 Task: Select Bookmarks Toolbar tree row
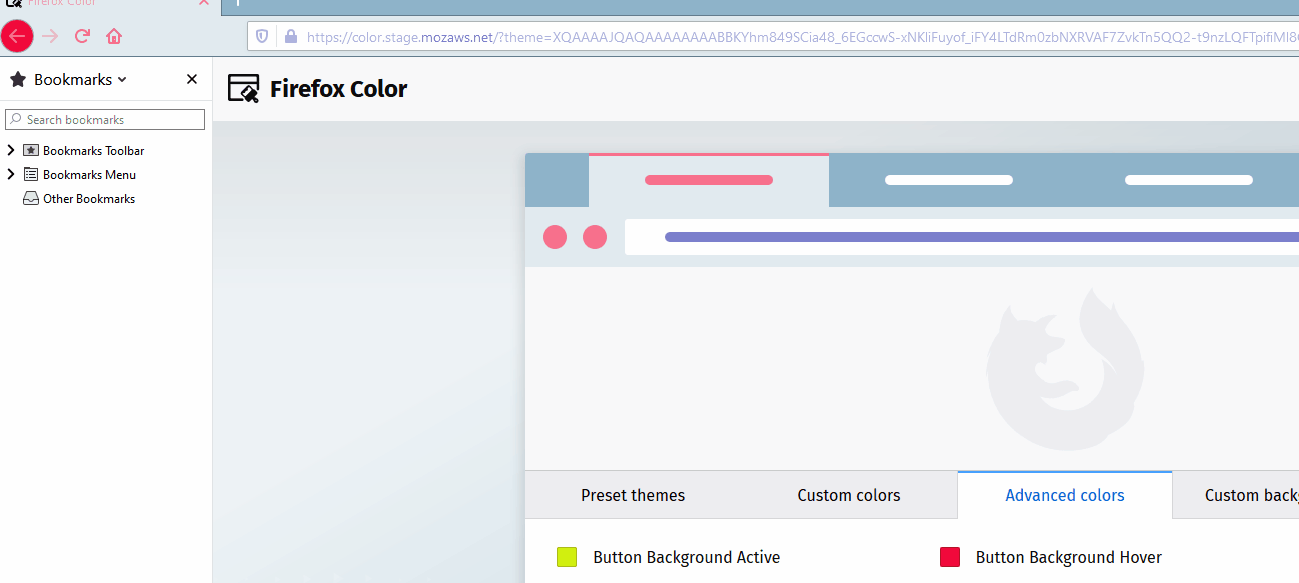click(106, 150)
